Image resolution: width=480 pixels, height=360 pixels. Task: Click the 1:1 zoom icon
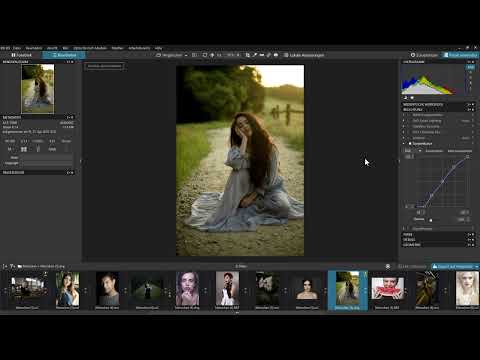(x=219, y=55)
